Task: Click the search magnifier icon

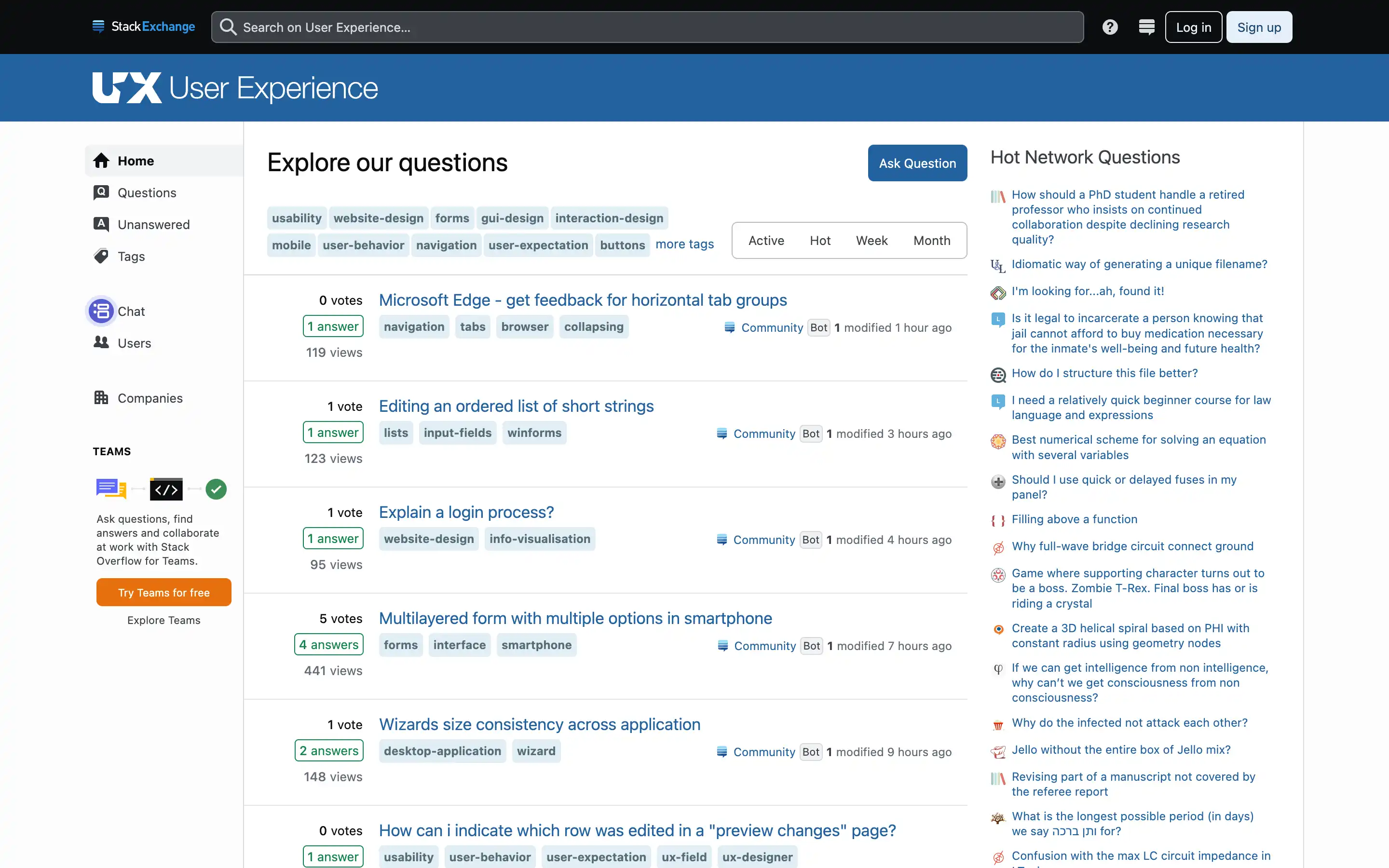Action: tap(228, 27)
